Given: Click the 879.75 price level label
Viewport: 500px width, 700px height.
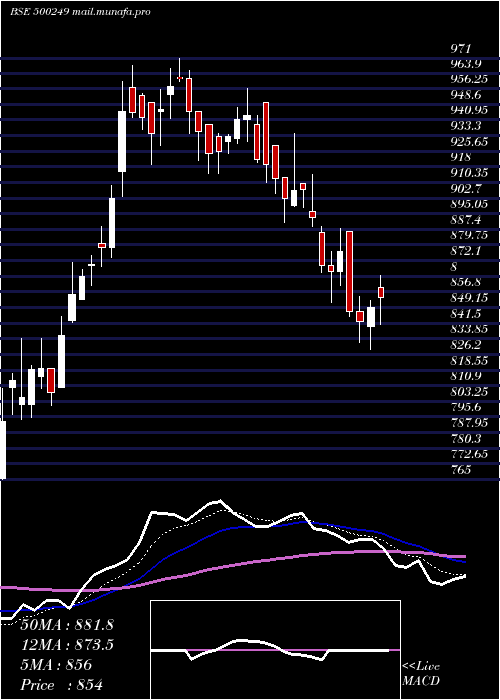Looking at the screenshot, I should click(468, 235).
